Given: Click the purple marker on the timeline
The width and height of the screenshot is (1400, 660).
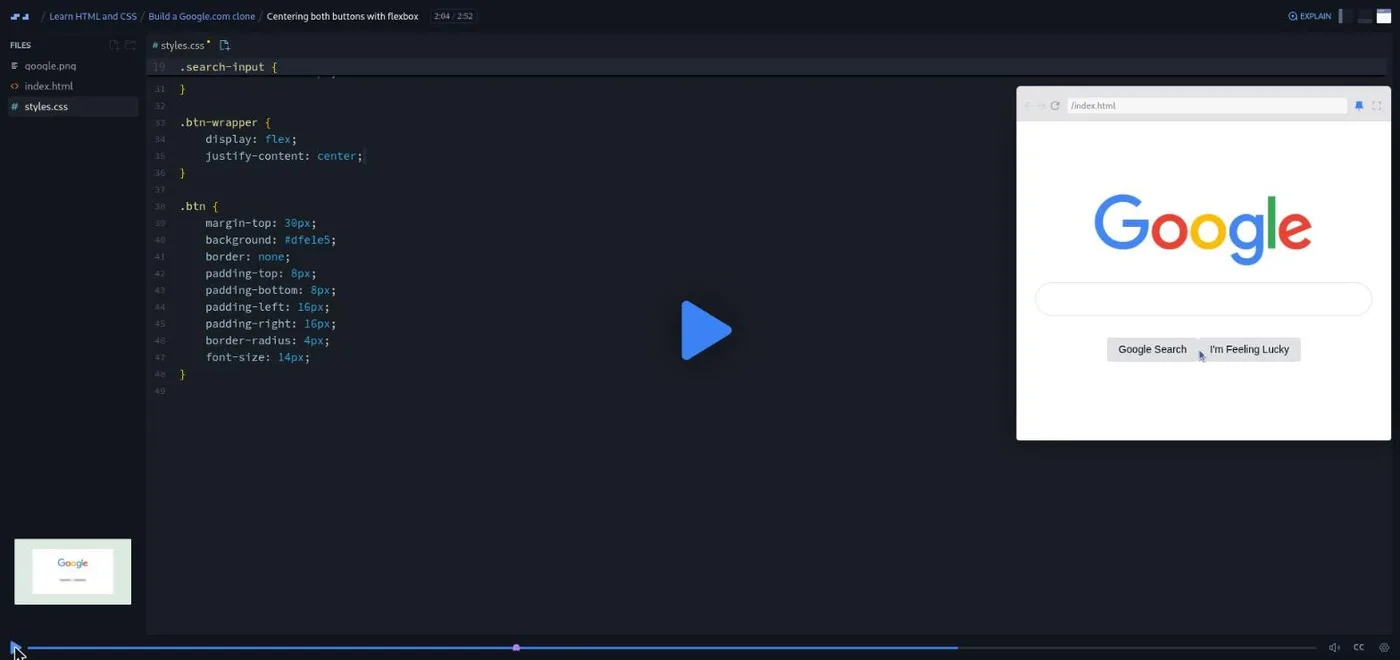Looking at the screenshot, I should point(516,648).
